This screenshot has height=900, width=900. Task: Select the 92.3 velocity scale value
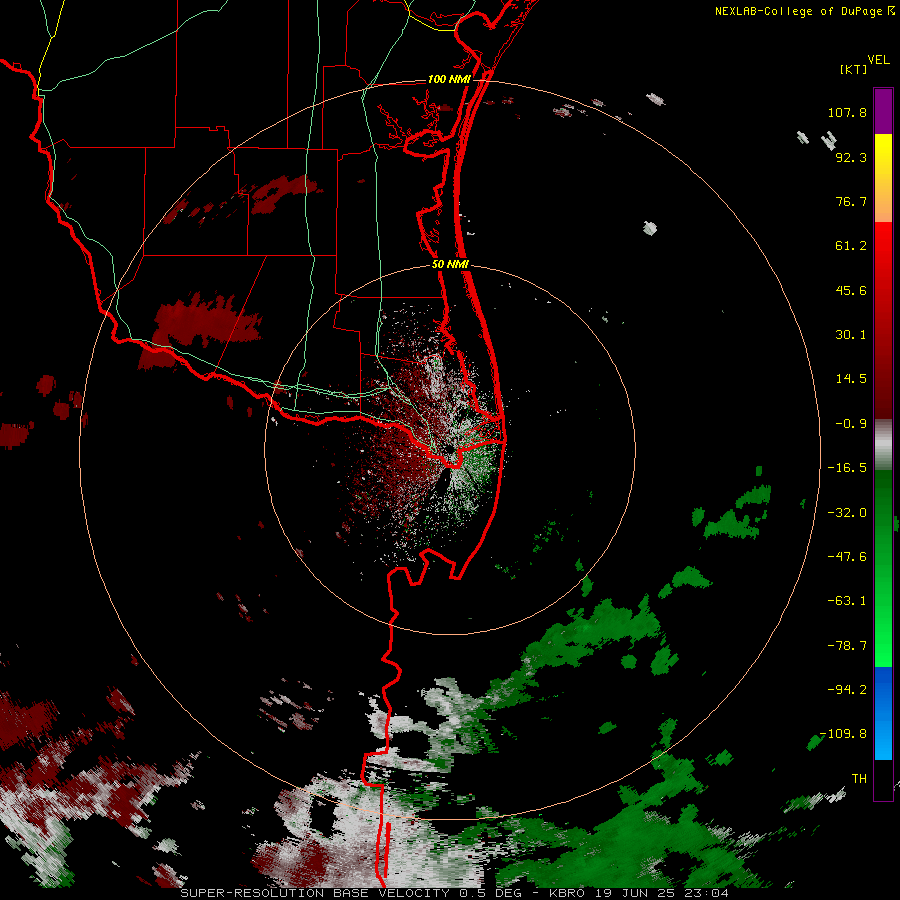click(x=851, y=157)
